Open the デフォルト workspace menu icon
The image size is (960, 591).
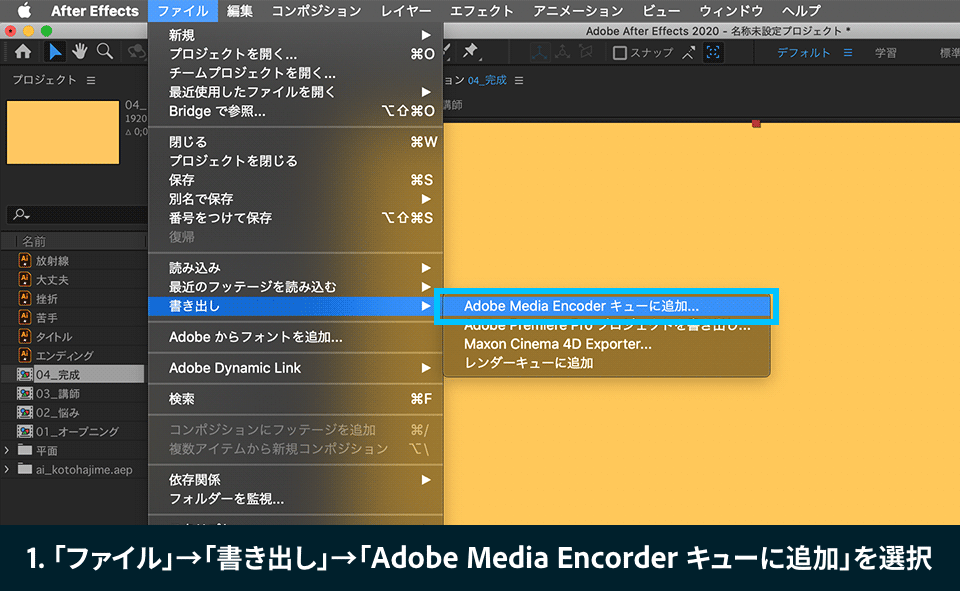(848, 53)
